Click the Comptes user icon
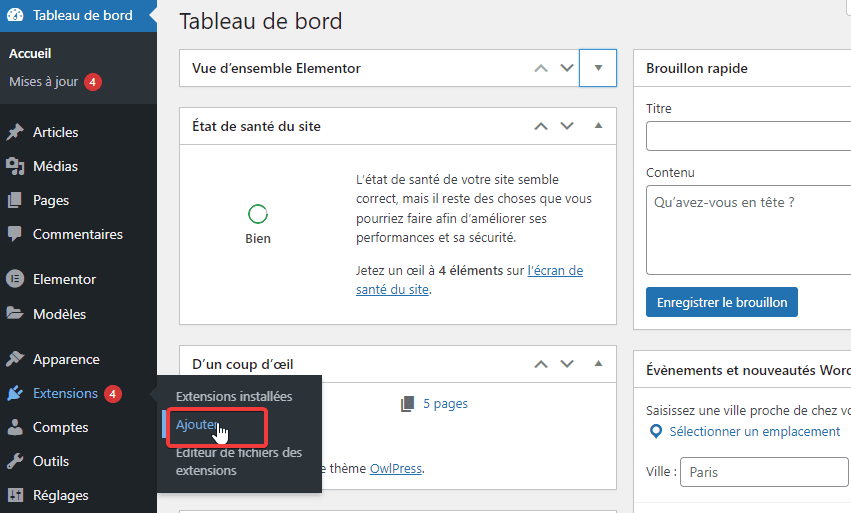The width and height of the screenshot is (851, 513). 15,427
